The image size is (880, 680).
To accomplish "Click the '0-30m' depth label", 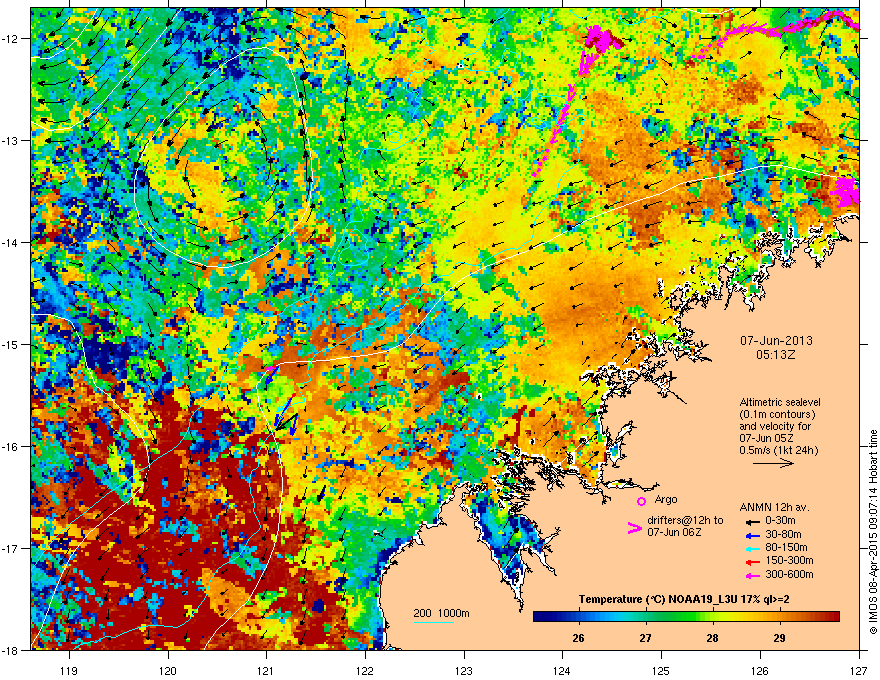I will pos(780,521).
